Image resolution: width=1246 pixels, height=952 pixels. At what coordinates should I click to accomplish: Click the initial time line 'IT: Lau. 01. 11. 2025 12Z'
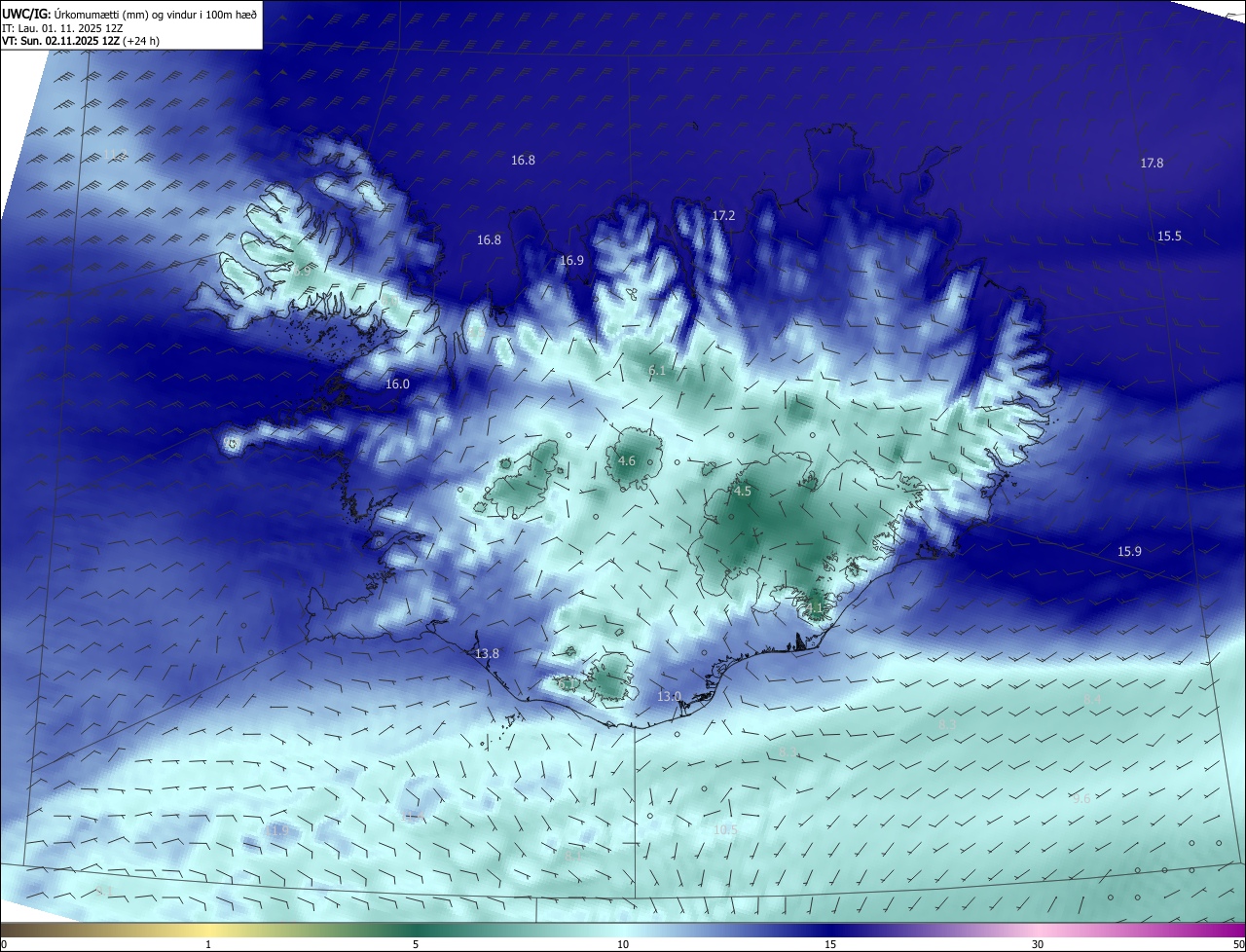pyautogui.click(x=63, y=28)
